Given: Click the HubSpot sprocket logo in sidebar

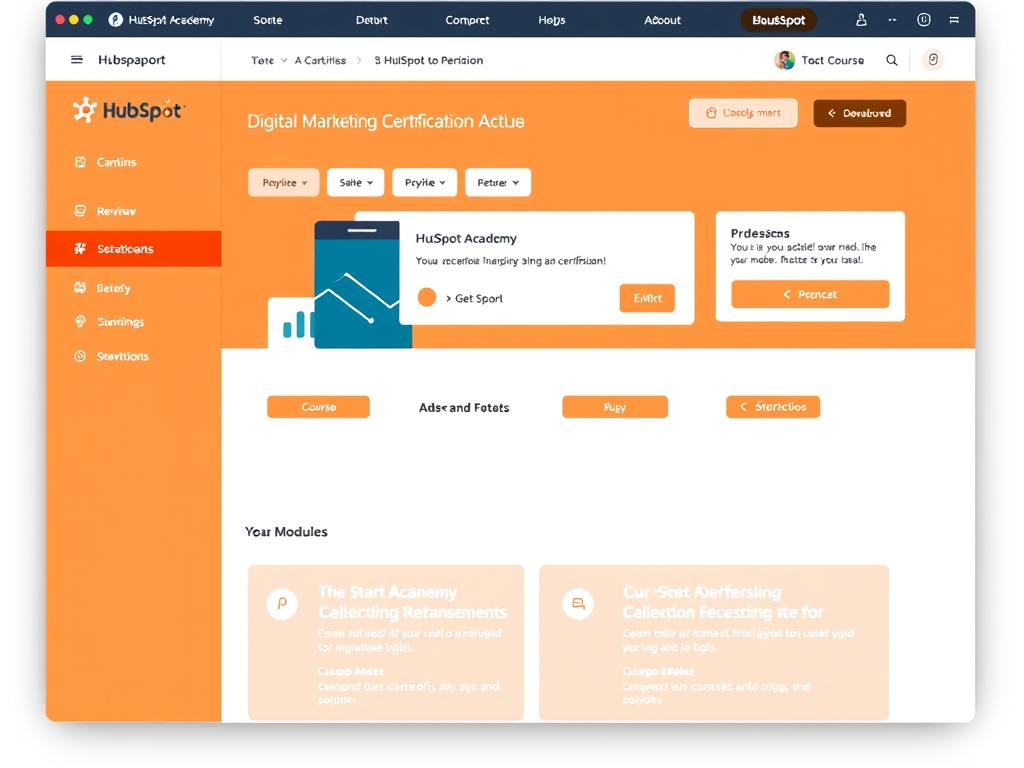Looking at the screenshot, I should tap(85, 110).
